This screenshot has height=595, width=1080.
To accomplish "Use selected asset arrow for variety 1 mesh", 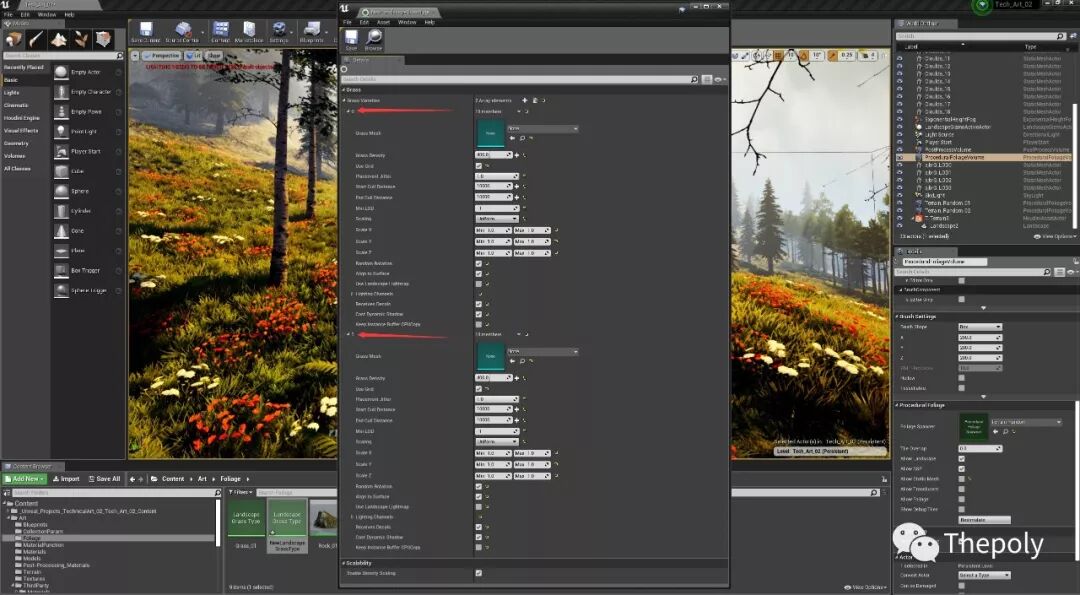I will click(x=512, y=361).
